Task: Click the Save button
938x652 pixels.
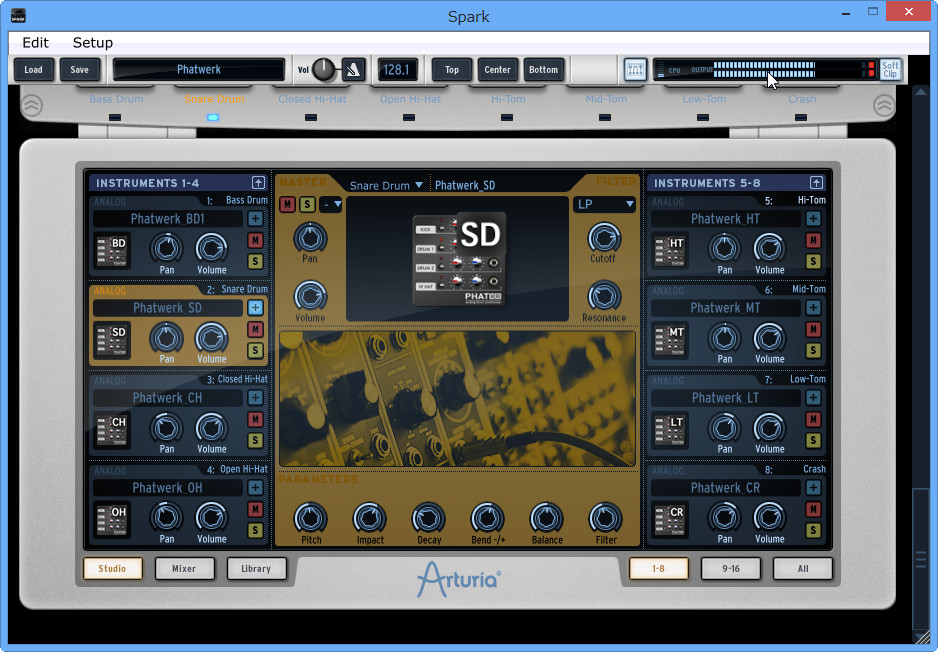Action: (80, 70)
